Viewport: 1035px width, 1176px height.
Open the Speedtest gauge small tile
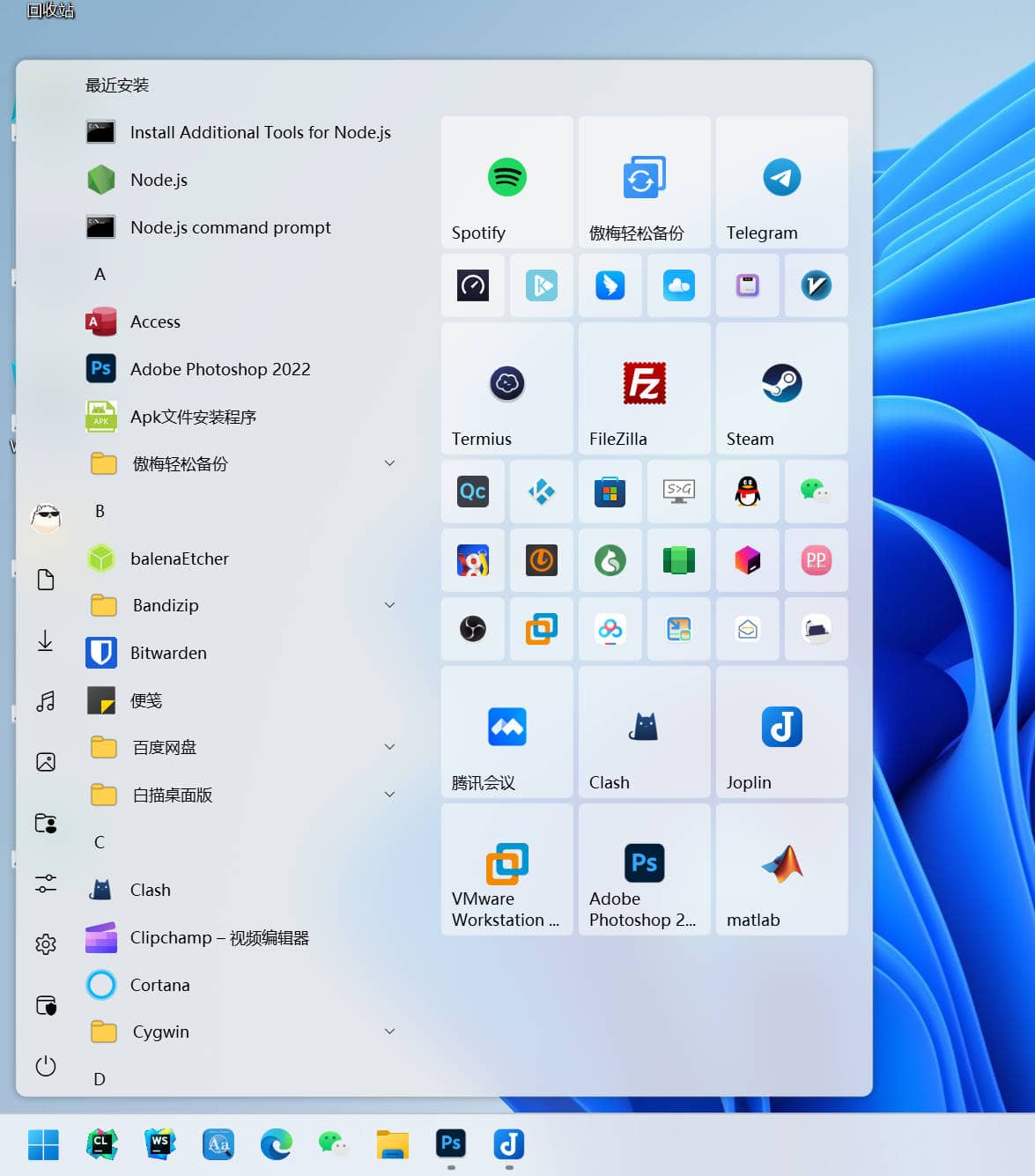click(473, 285)
